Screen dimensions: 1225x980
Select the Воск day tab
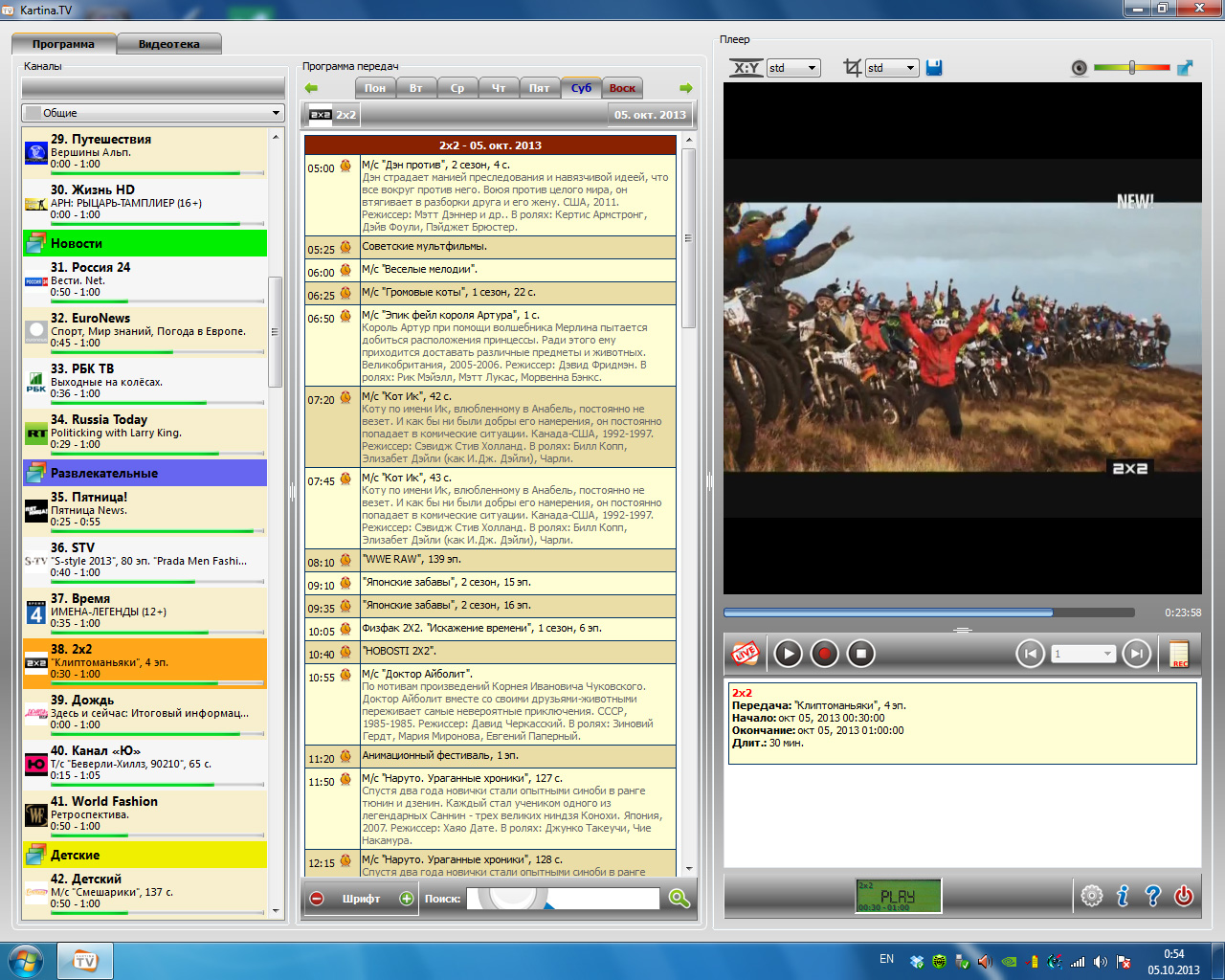point(622,88)
